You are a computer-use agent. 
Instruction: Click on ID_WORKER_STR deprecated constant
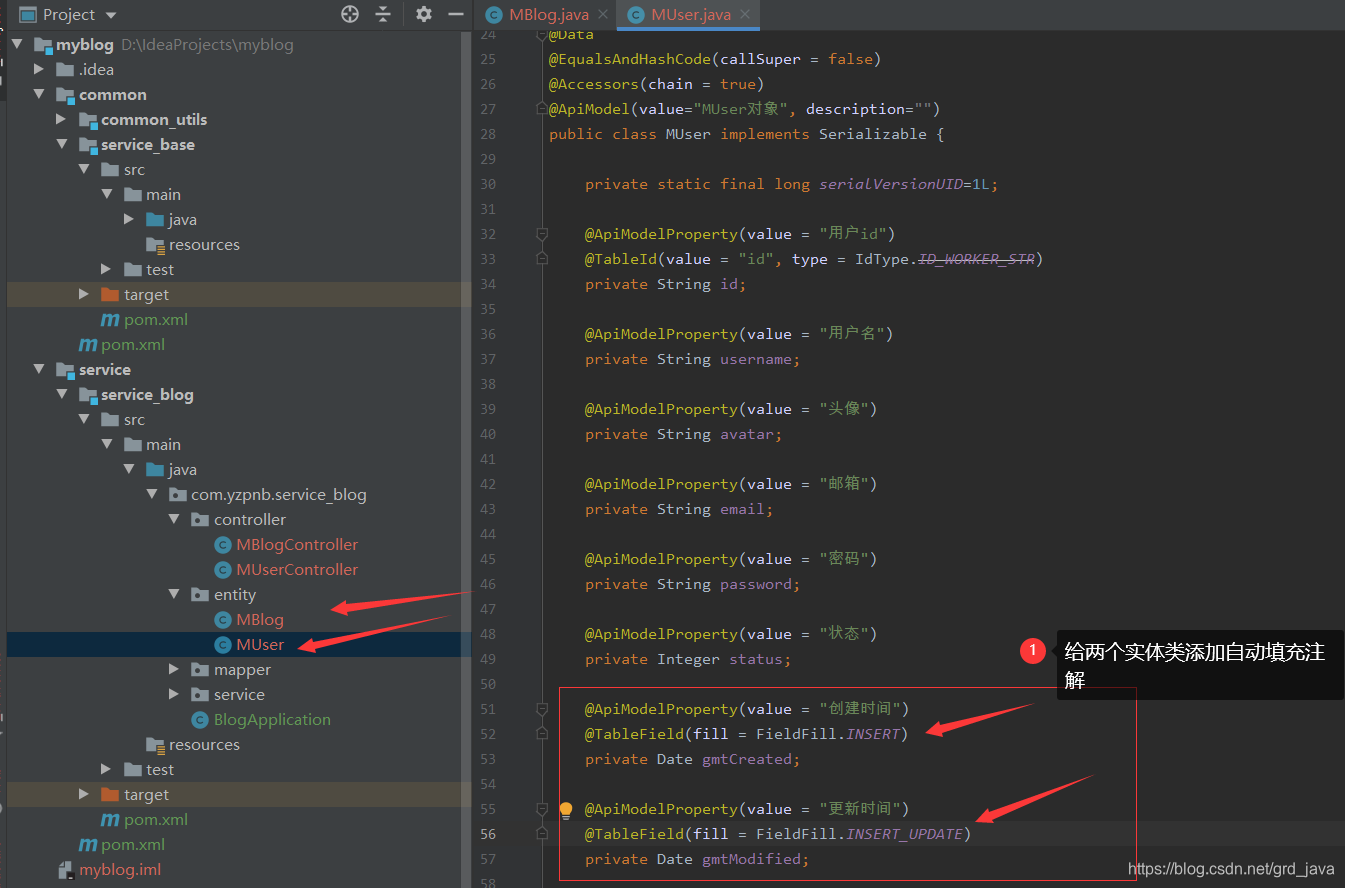coord(976,259)
